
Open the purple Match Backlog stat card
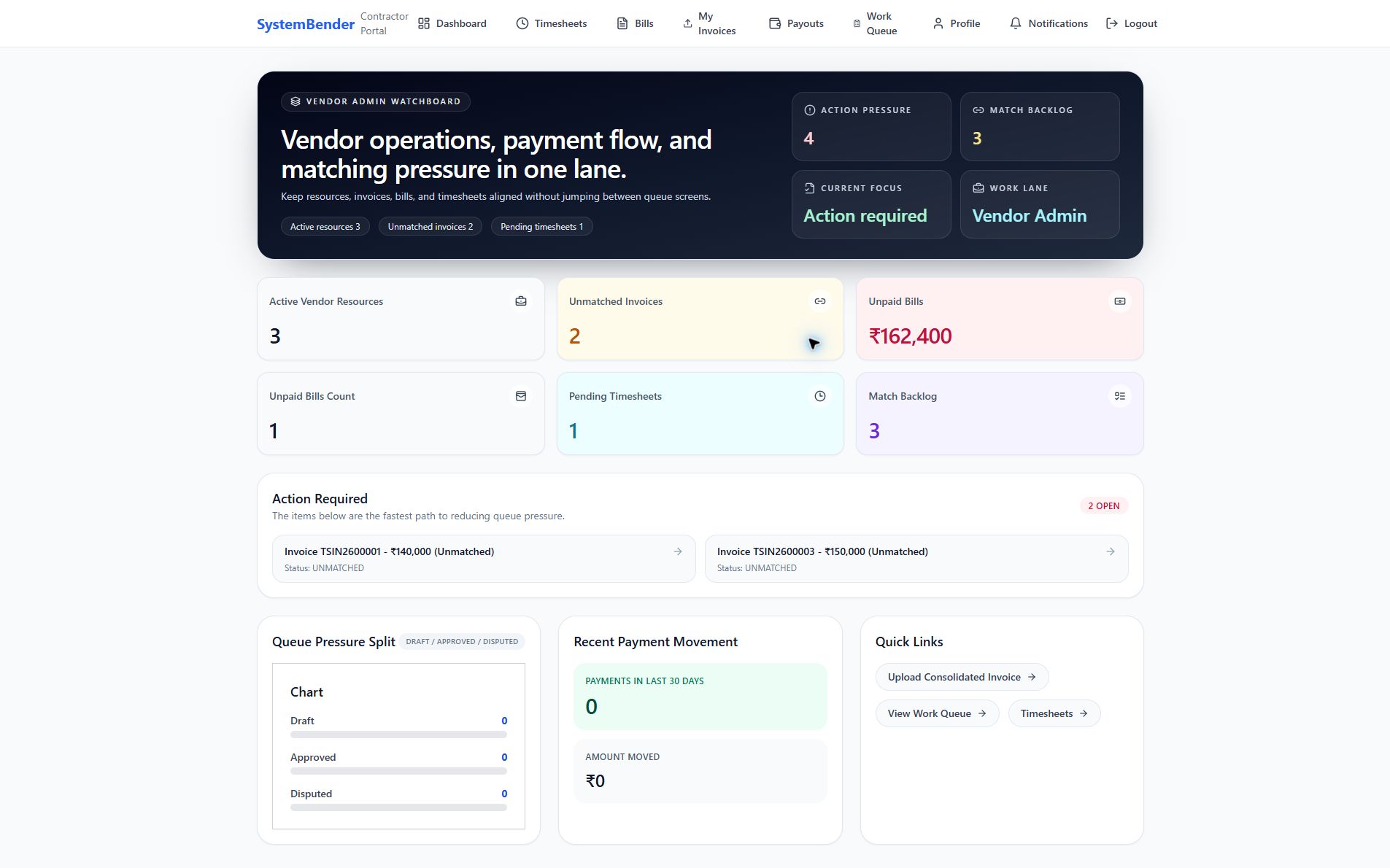point(1000,414)
